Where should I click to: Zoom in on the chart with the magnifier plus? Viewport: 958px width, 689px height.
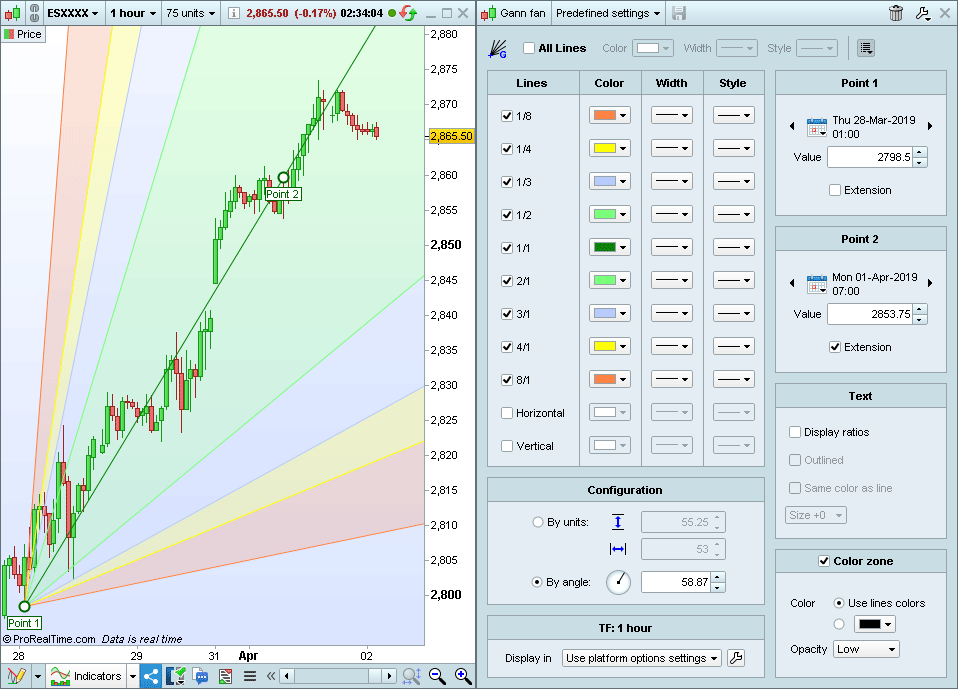[463, 676]
